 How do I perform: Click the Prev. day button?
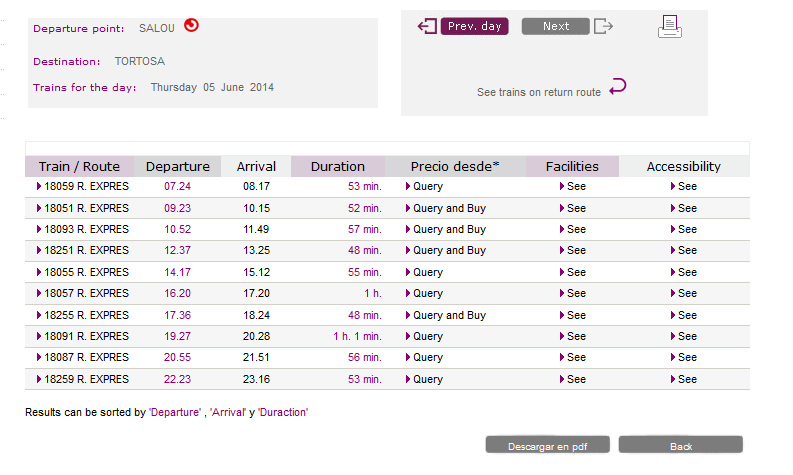point(474,26)
